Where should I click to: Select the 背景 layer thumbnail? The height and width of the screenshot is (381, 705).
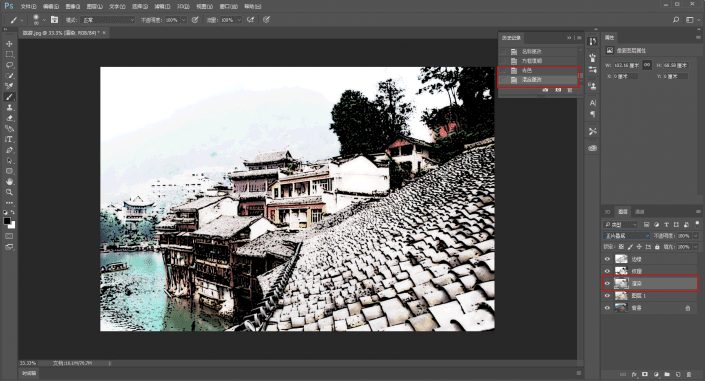(621, 308)
